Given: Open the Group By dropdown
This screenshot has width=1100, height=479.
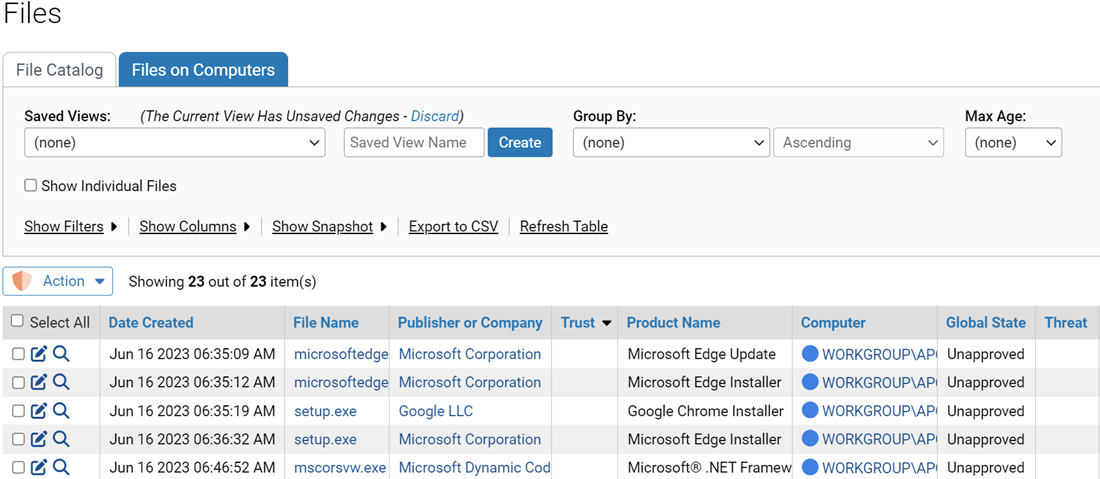Looking at the screenshot, I should tap(671, 143).
